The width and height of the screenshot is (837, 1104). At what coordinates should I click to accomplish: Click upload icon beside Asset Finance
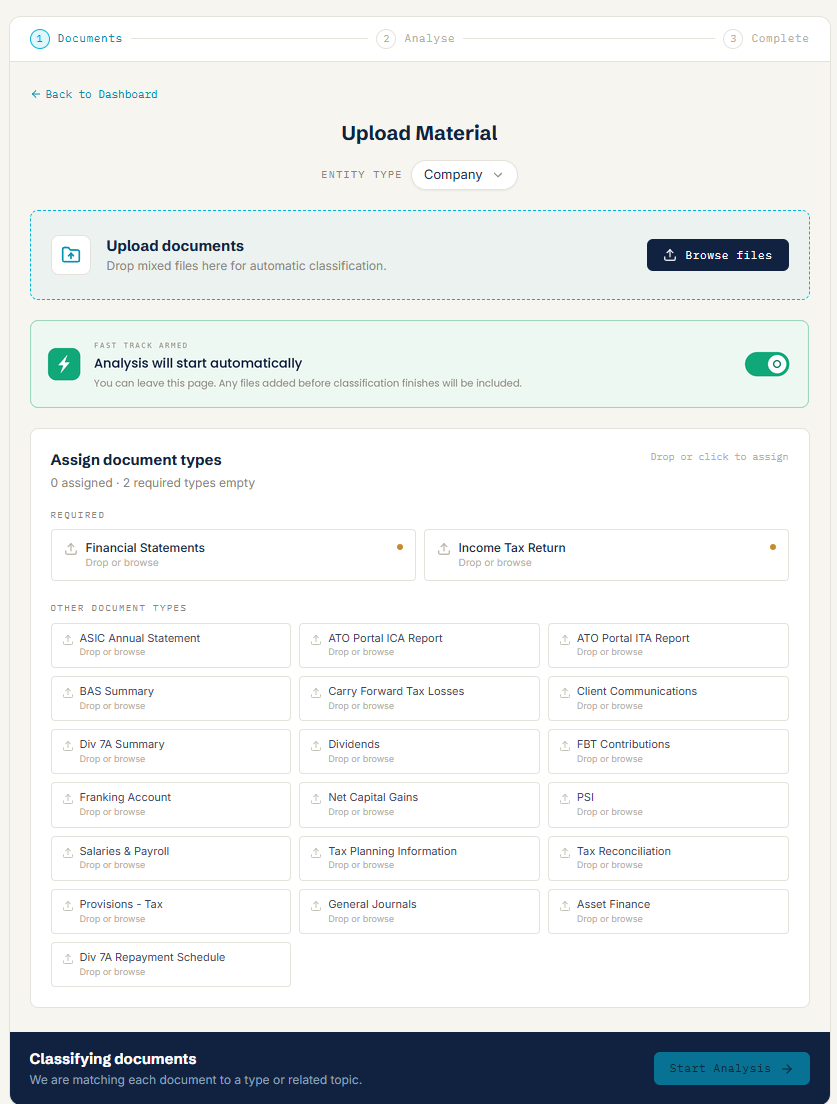(x=565, y=905)
